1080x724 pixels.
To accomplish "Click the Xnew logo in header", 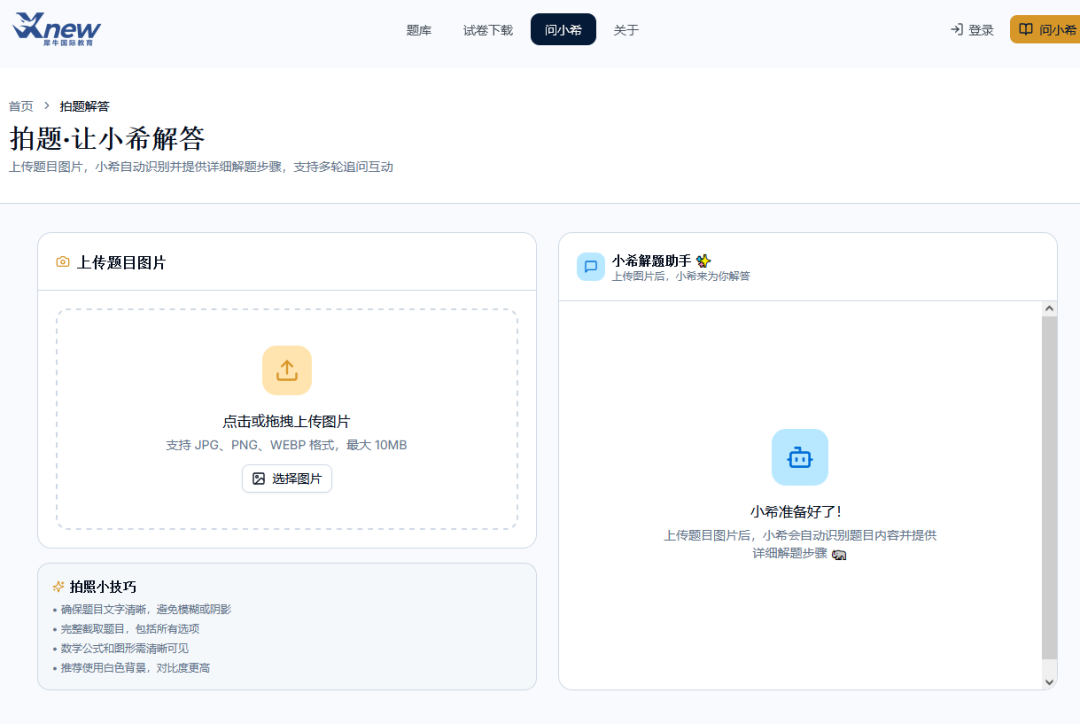I will tap(56, 29).
